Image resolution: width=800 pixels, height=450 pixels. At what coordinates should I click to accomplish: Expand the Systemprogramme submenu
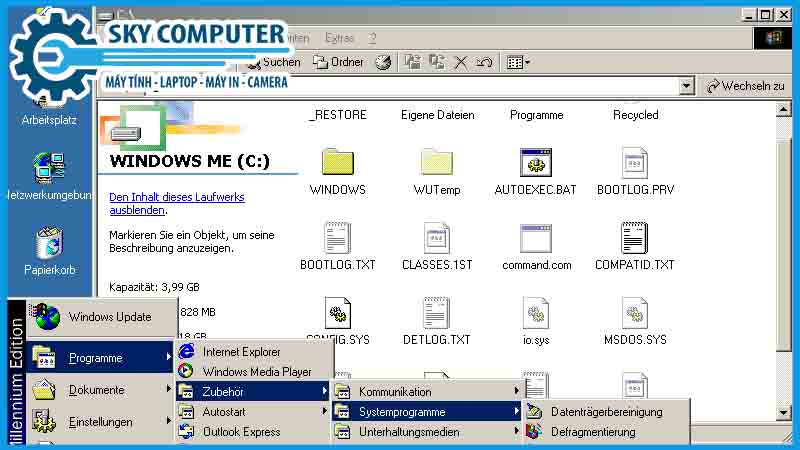(427, 411)
